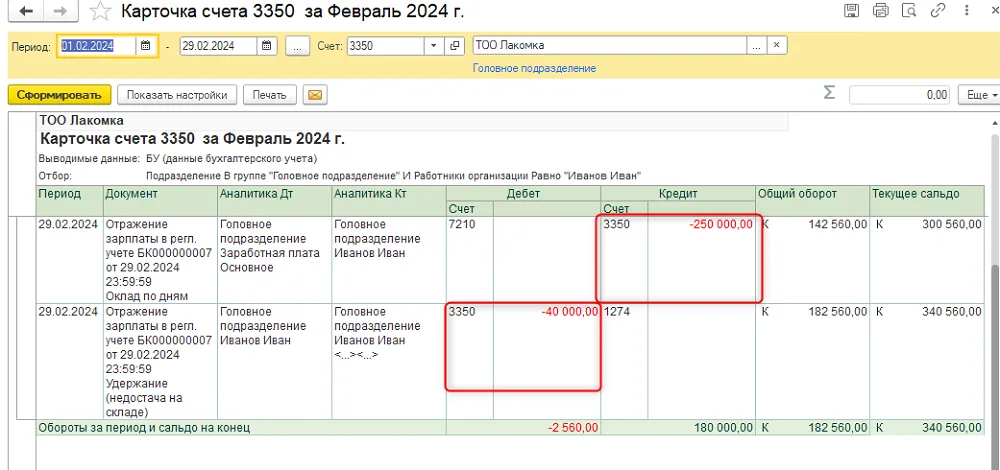Print report using the top-right printer icon
The height and width of the screenshot is (470, 1000).
tap(880, 10)
